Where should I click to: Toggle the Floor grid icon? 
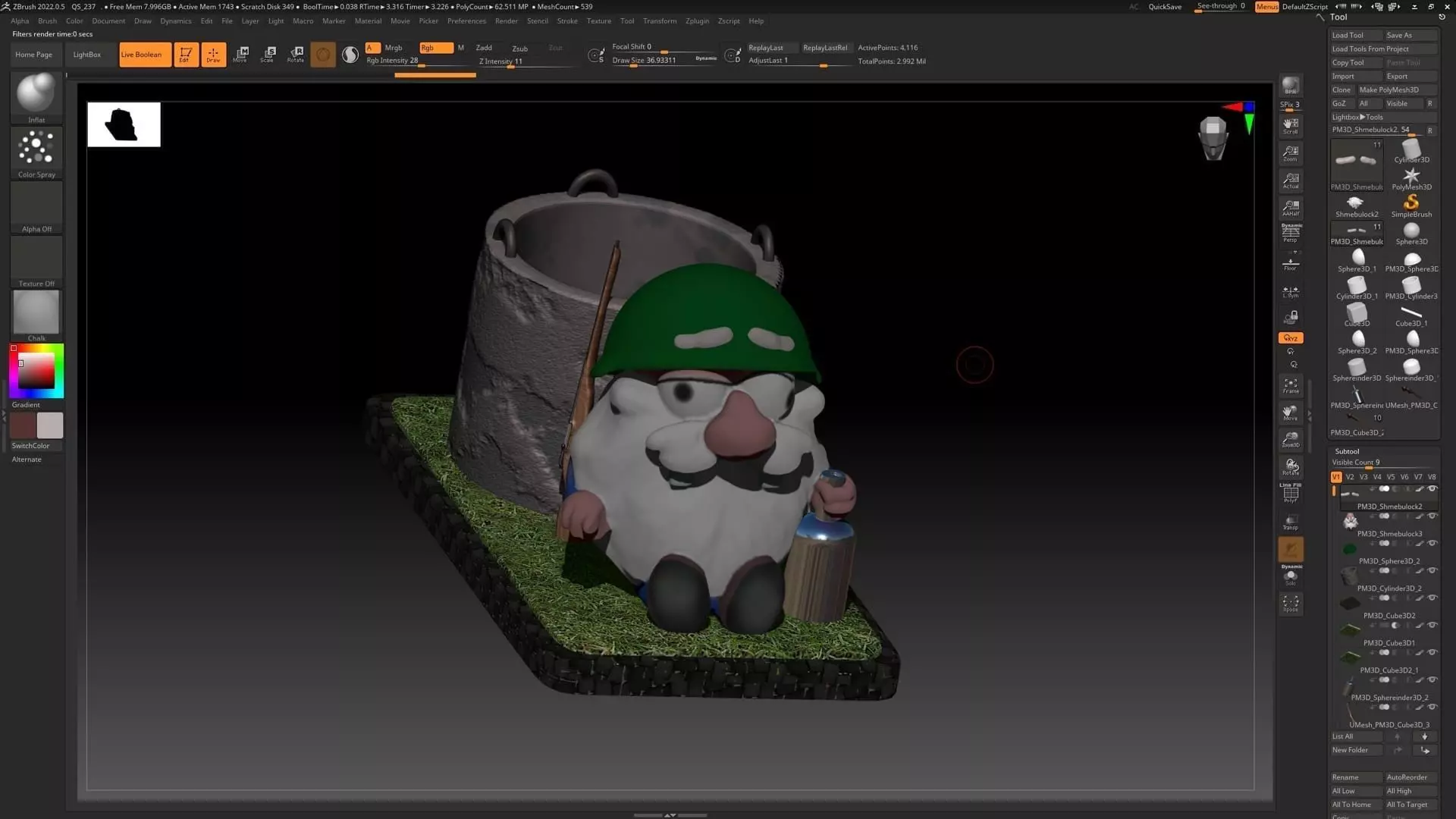click(1290, 264)
